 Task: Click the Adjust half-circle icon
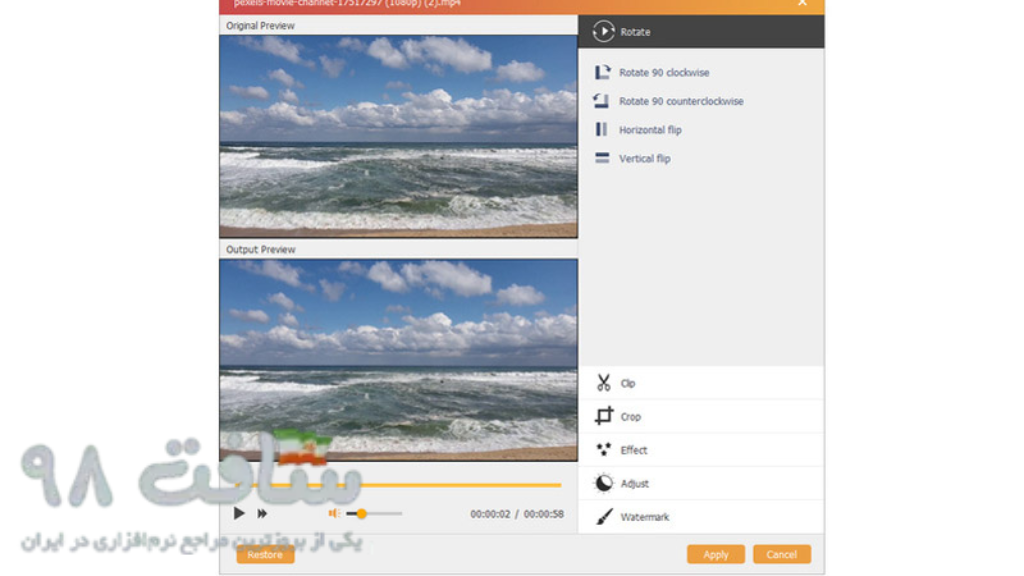pyautogui.click(x=604, y=483)
